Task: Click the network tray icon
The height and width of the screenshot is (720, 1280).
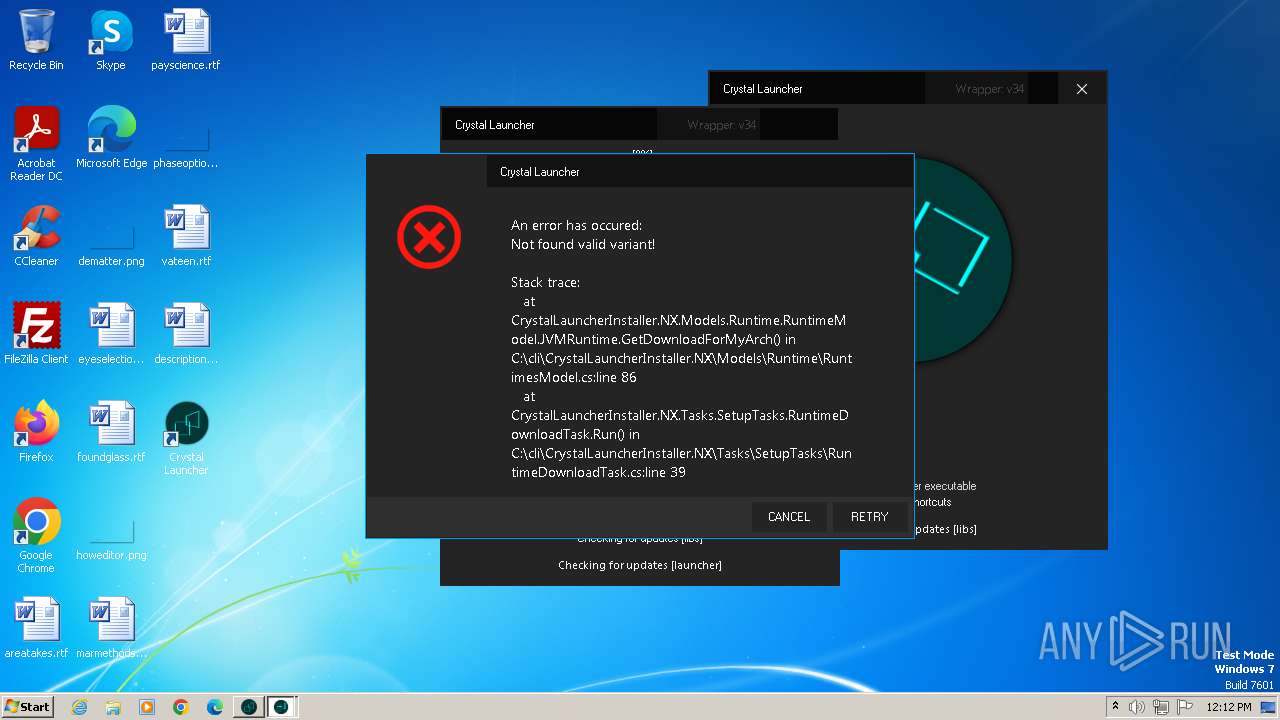Action: pos(1161,707)
